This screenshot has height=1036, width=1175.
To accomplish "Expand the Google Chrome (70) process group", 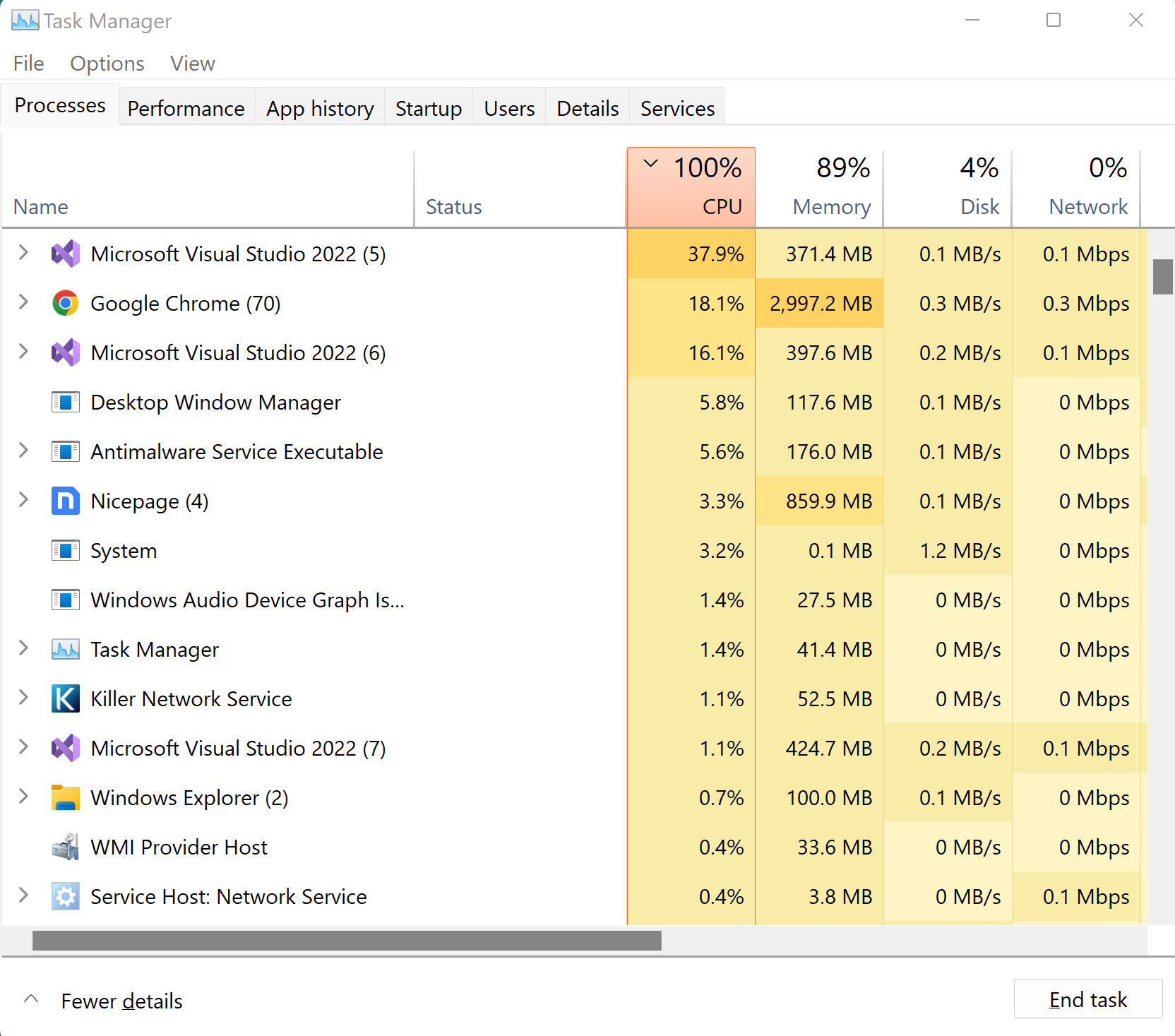I will 23,302.
